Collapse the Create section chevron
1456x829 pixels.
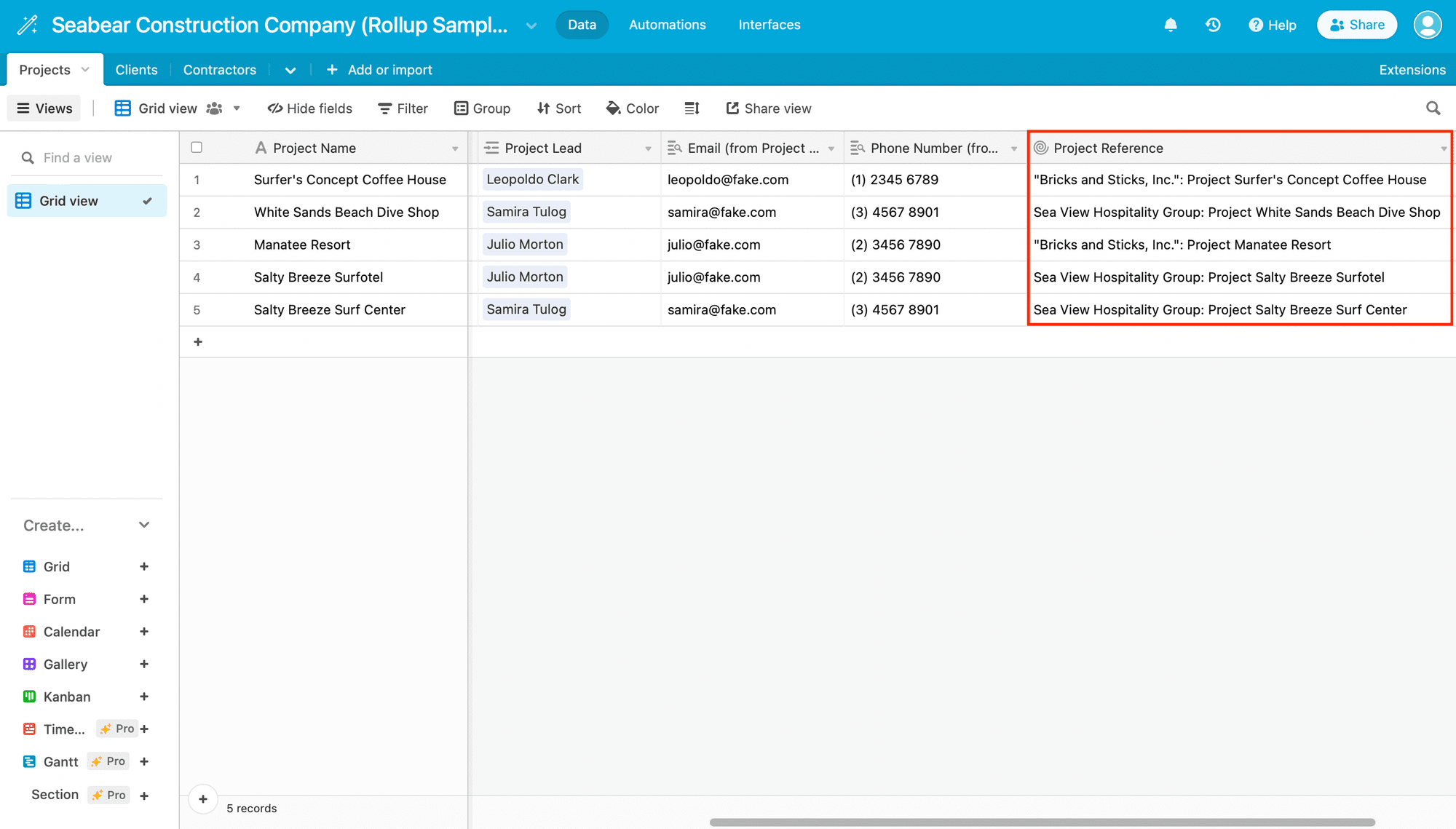[x=144, y=525]
